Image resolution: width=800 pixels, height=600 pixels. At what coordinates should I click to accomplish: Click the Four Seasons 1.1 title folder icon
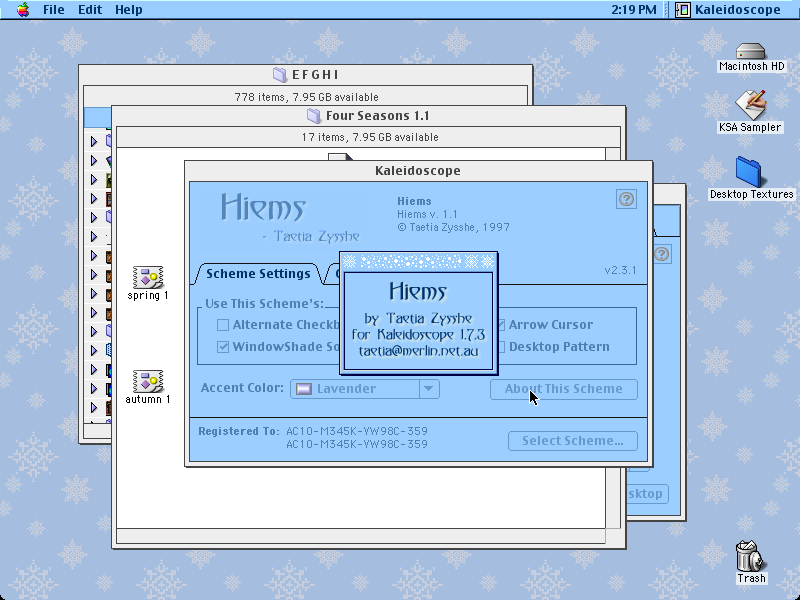coord(314,116)
